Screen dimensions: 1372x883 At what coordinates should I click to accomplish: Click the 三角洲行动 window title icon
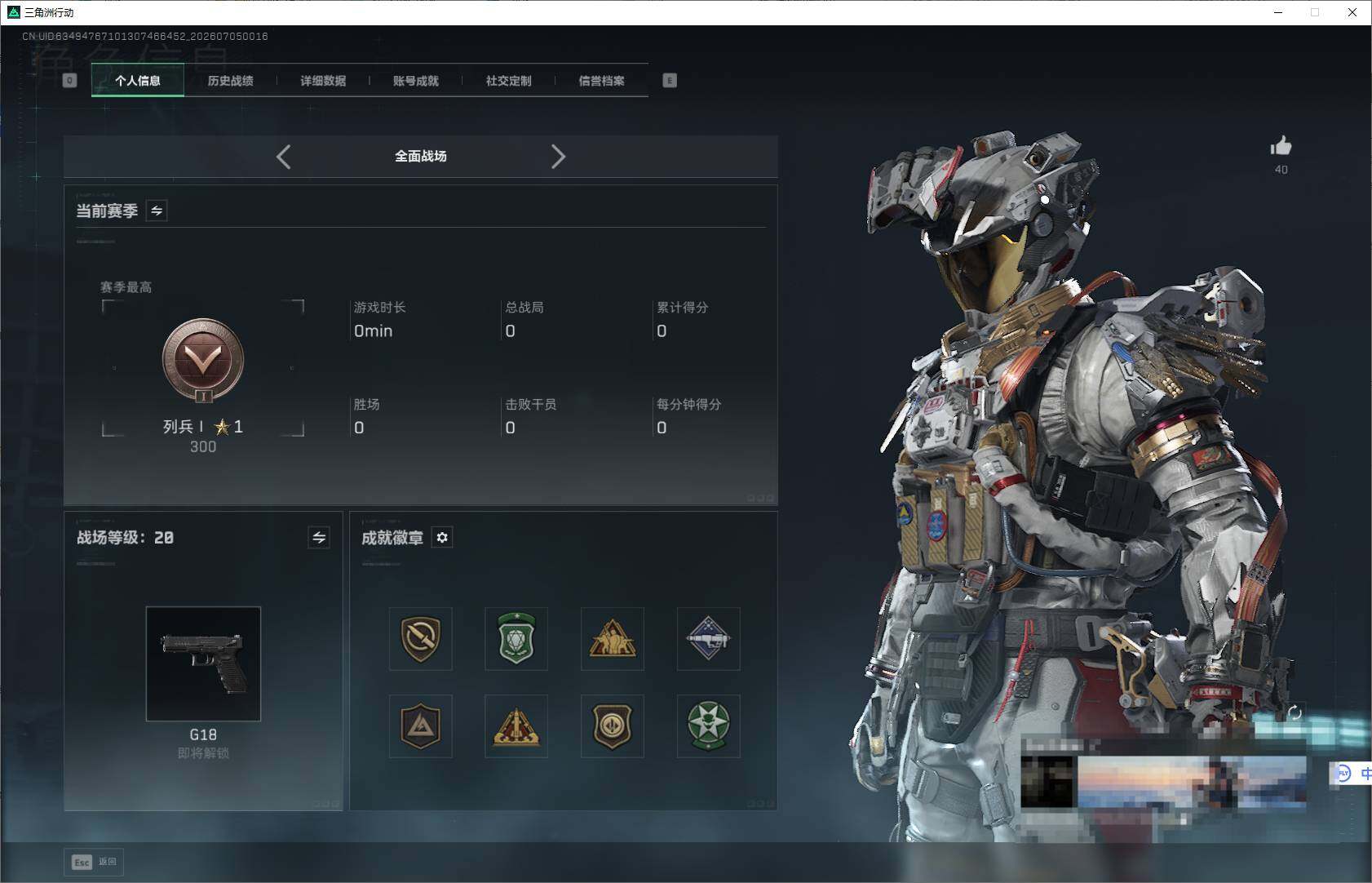point(13,12)
